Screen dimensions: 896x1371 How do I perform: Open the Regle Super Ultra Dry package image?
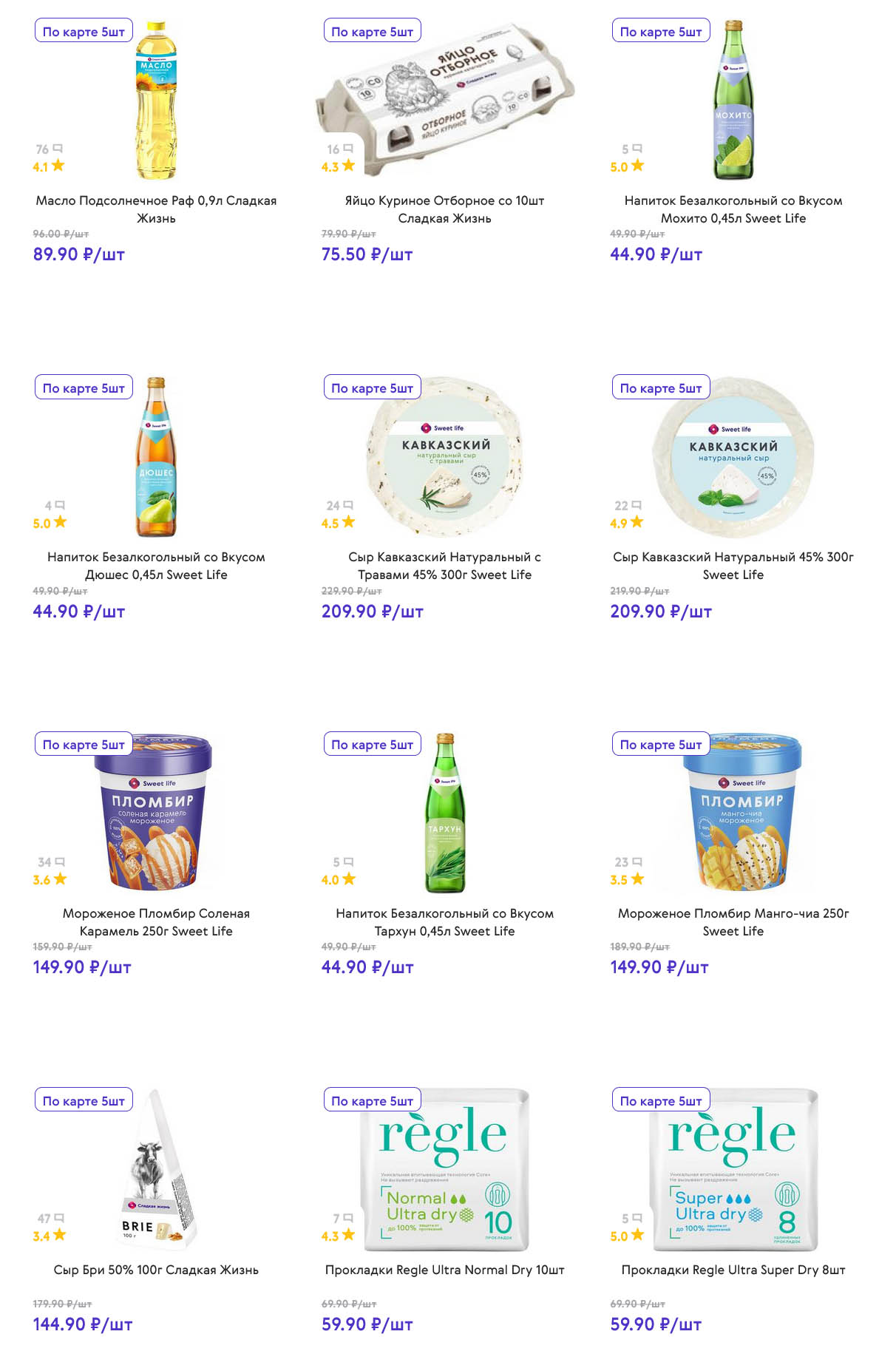[733, 1170]
